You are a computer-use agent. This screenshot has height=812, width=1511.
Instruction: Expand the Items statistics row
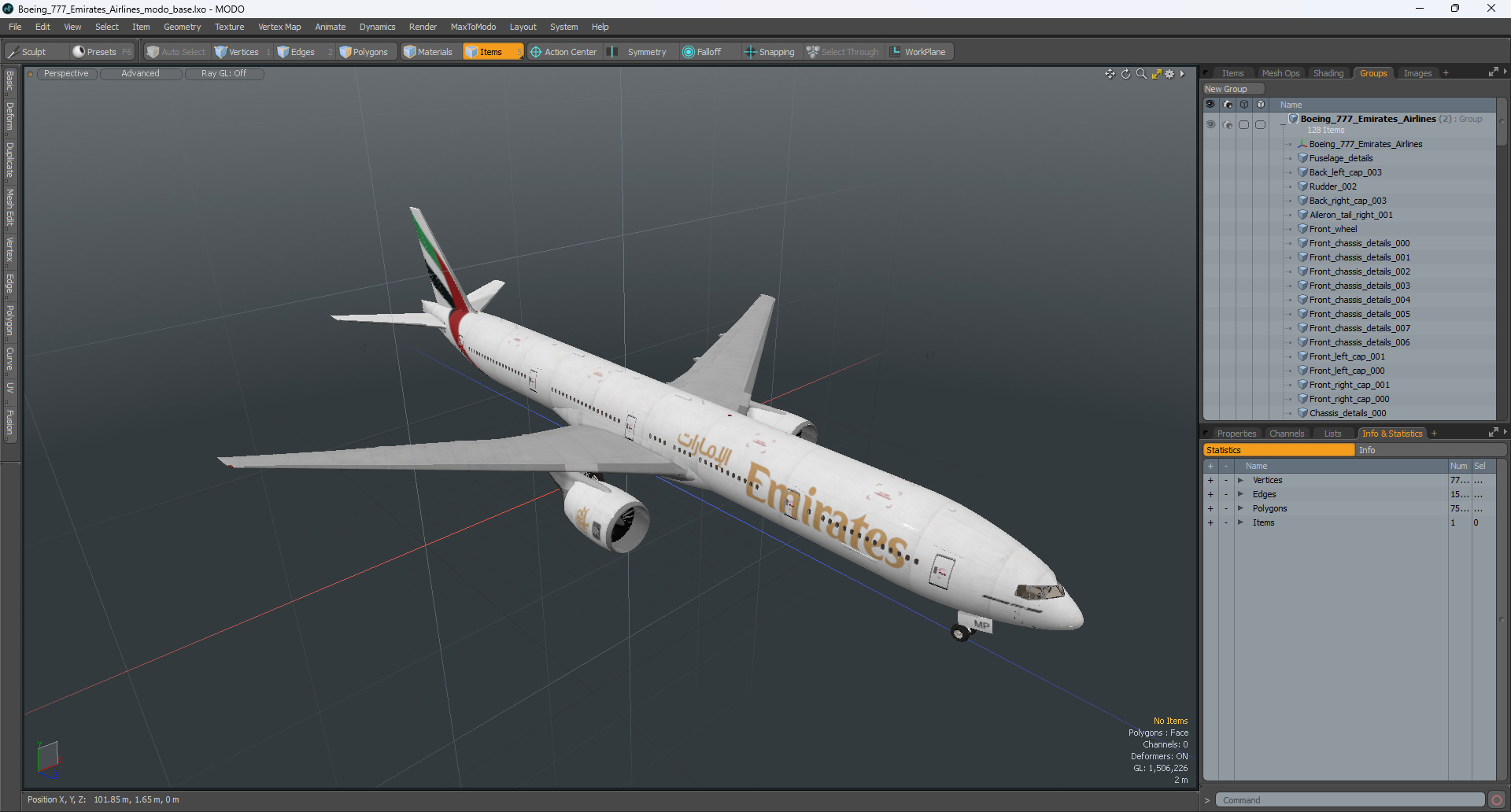(1240, 522)
